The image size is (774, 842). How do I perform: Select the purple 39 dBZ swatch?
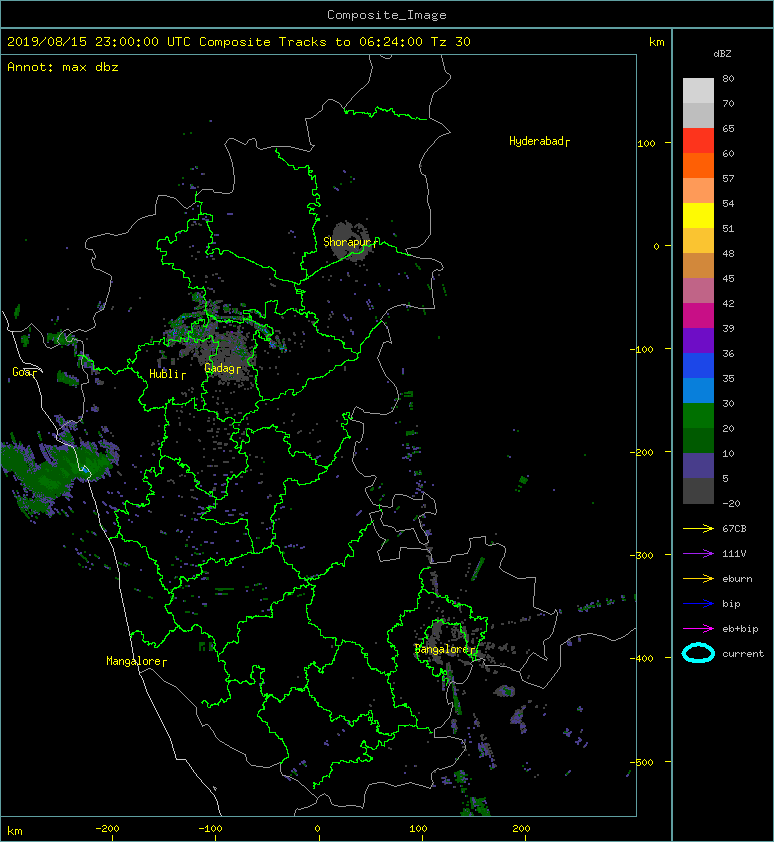point(698,340)
